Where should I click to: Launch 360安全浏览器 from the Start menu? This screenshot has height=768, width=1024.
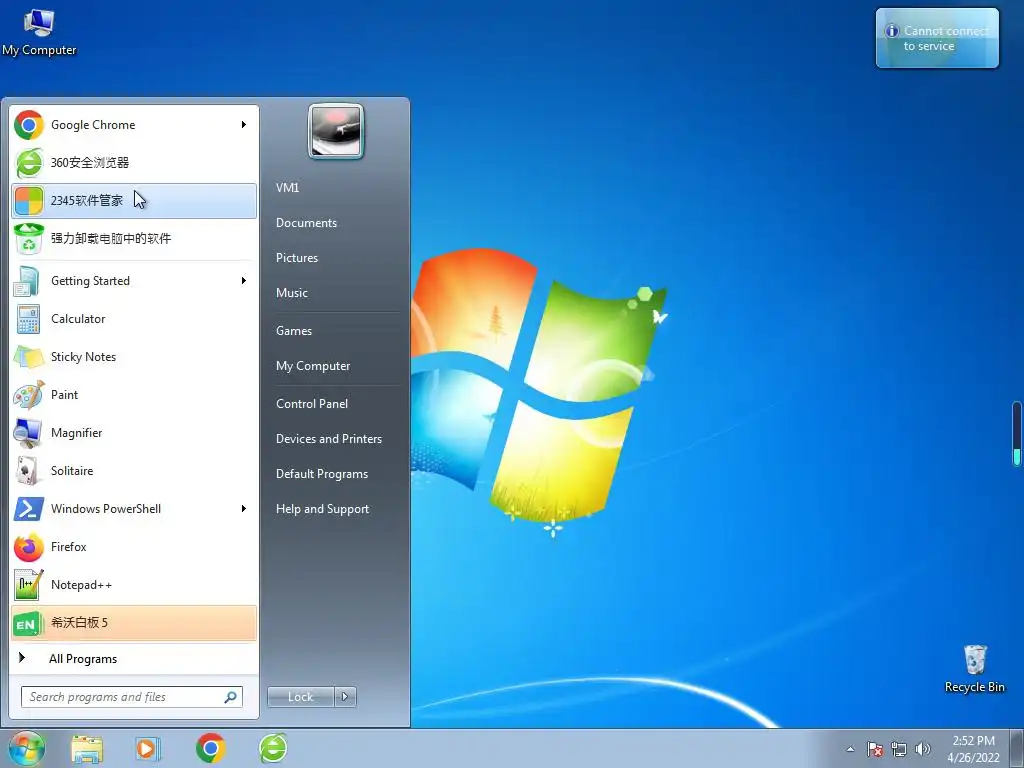[134, 163]
